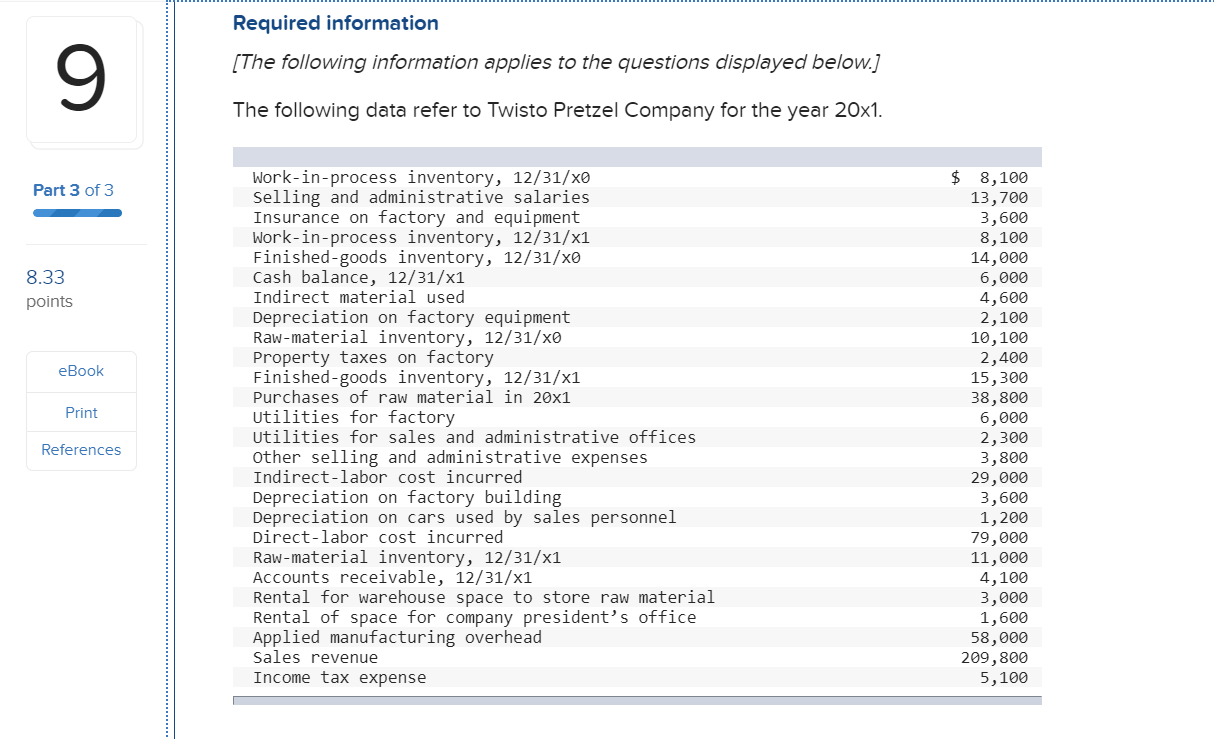Click the Part 3 of 3 progress bar
Screen dimensions: 1214x739
pyautogui.click(x=77, y=212)
